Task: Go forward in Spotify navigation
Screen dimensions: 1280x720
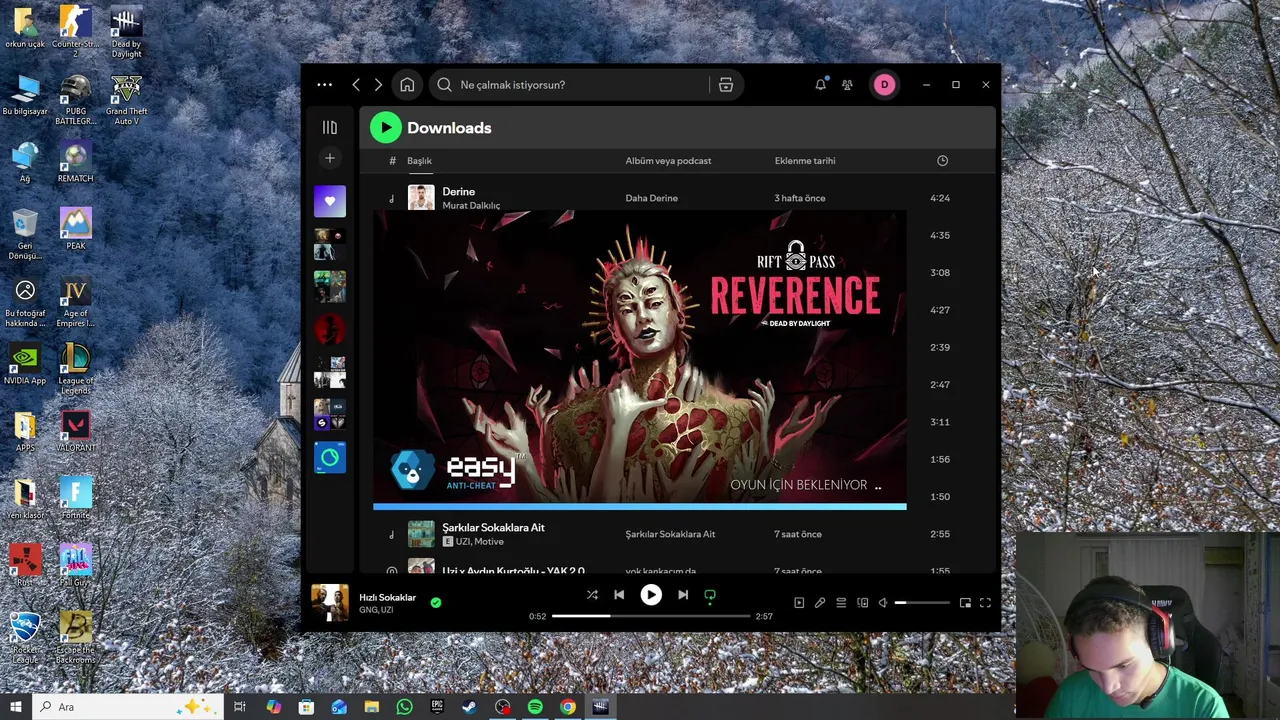Action: [378, 85]
